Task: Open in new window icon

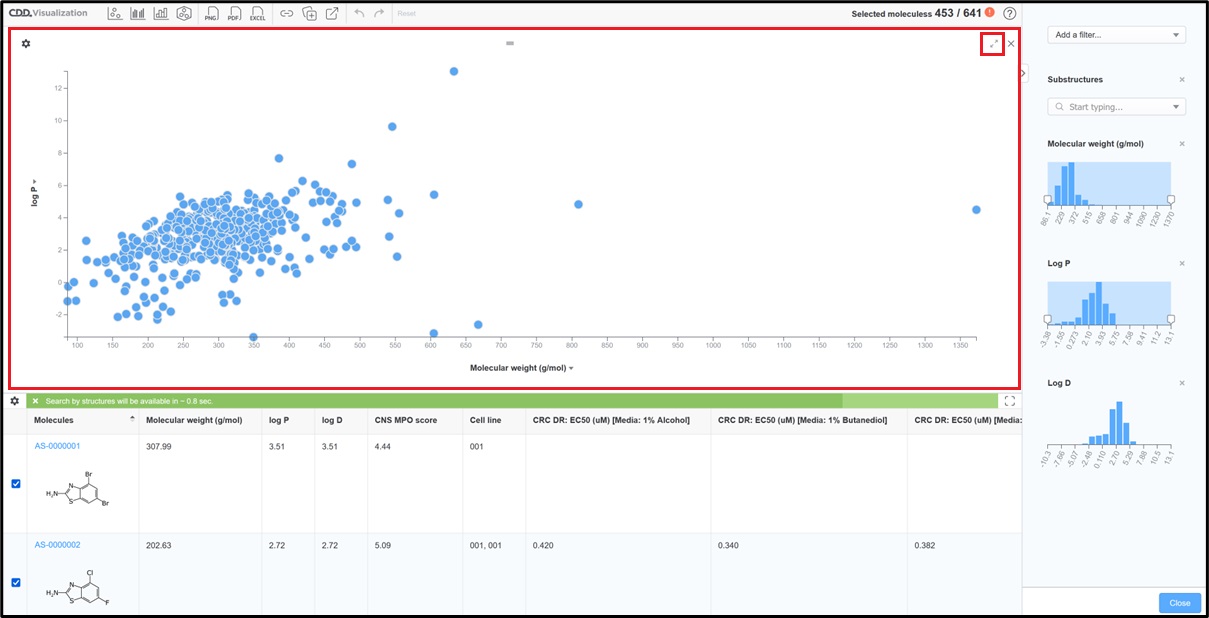Action: click(x=332, y=14)
